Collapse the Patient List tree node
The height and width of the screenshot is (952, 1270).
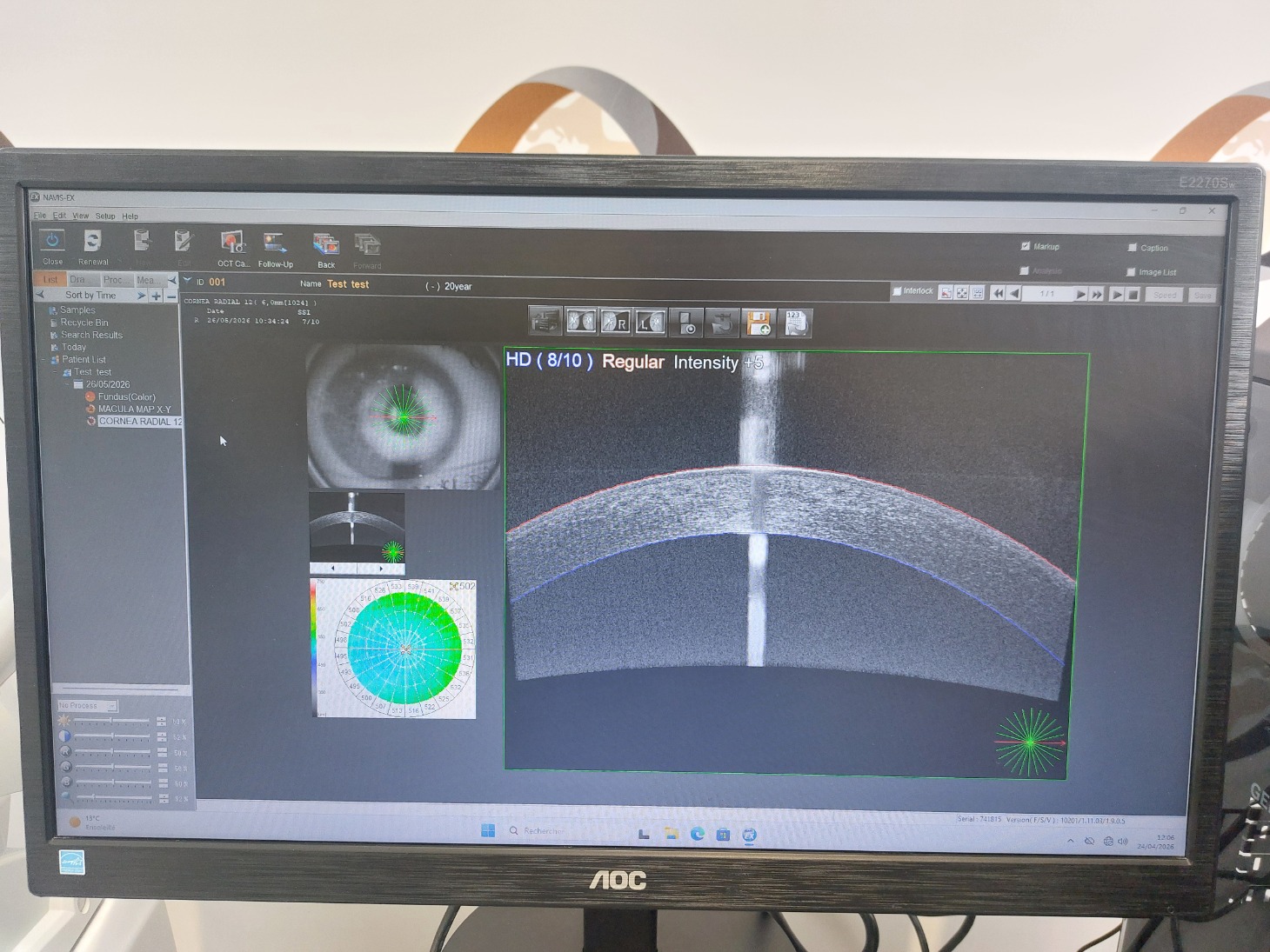pyautogui.click(x=43, y=360)
